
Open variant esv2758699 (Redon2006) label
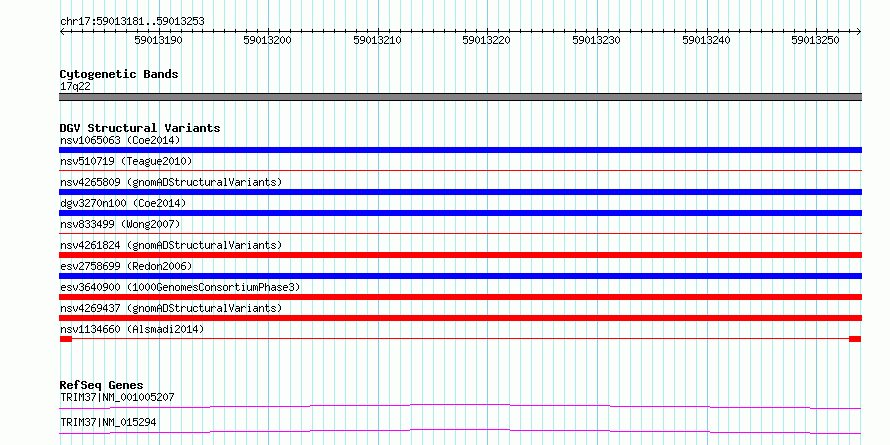pyautogui.click(x=126, y=266)
